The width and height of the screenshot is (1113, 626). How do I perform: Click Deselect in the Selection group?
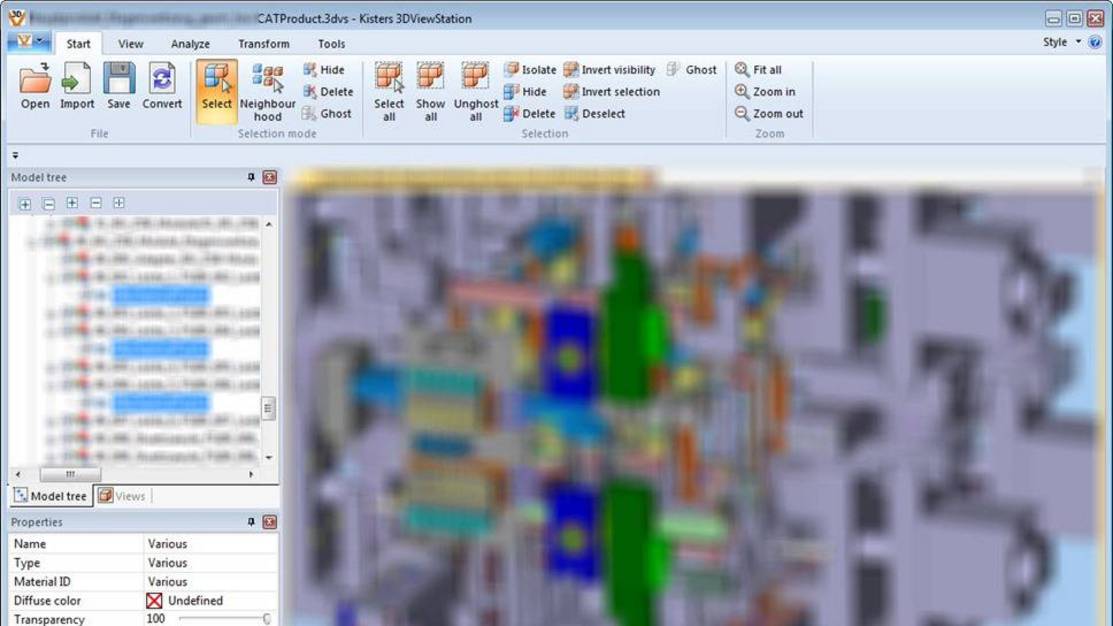(x=595, y=114)
